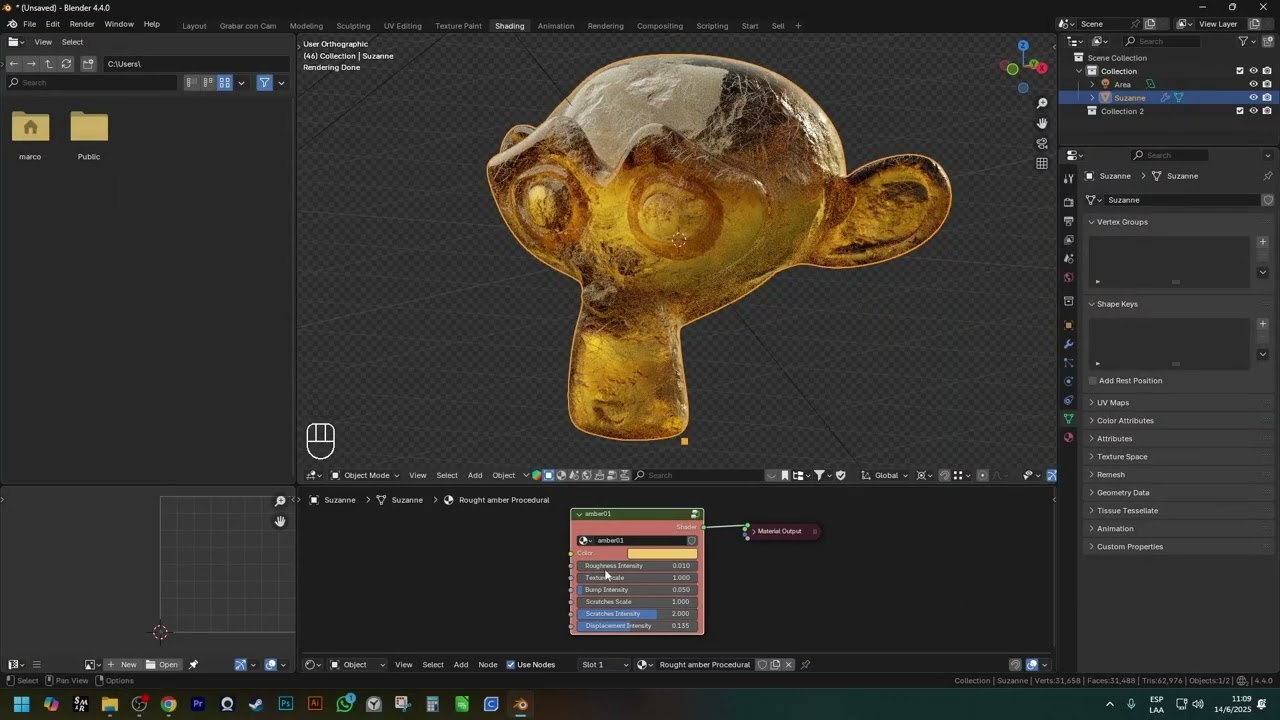Click navigate parent folder arrow in file browser
The height and width of the screenshot is (720, 1280).
click(48, 64)
